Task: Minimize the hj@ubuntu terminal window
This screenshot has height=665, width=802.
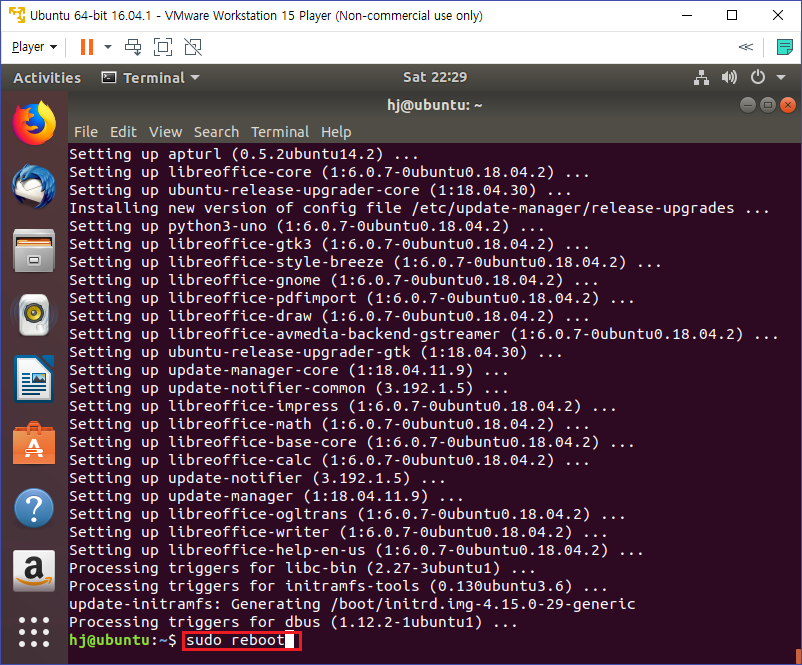Action: (x=747, y=105)
